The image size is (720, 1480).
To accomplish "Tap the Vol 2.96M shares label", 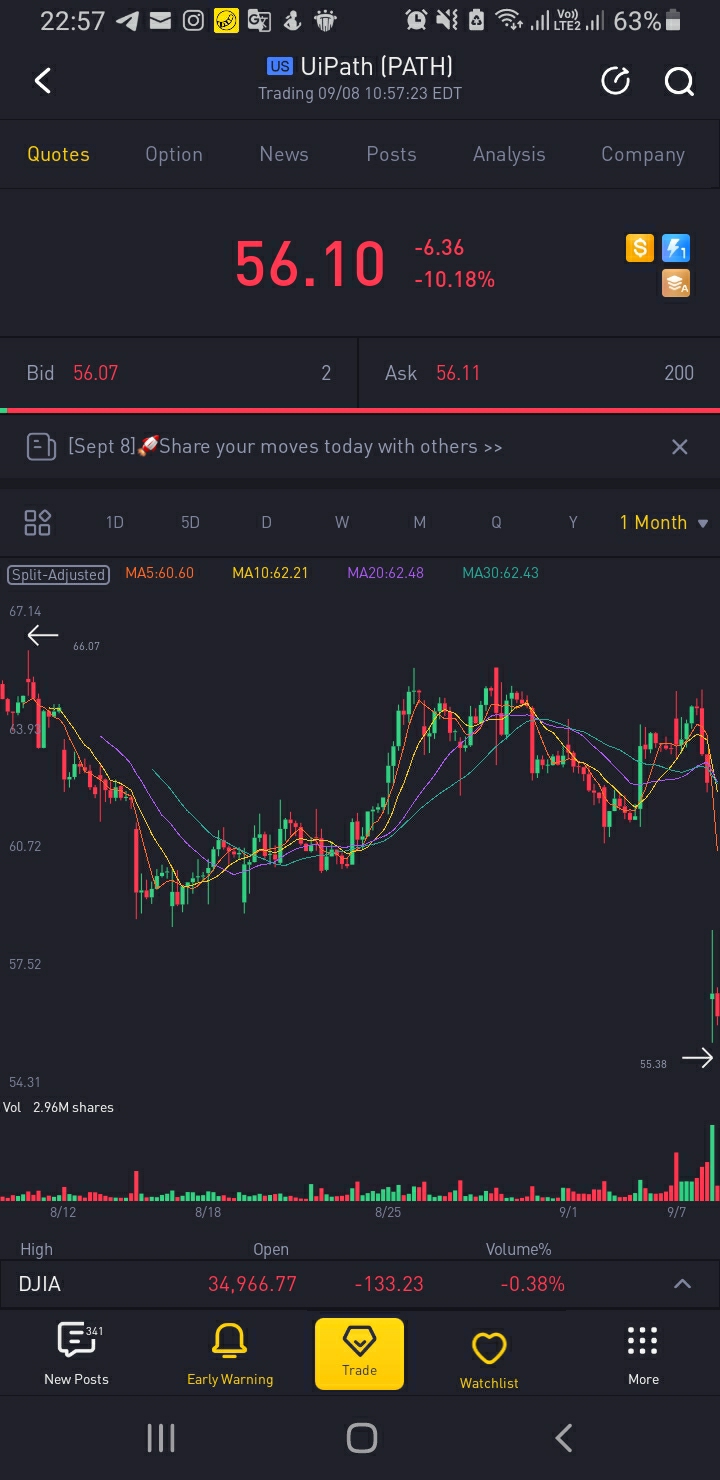I will click(58, 1107).
